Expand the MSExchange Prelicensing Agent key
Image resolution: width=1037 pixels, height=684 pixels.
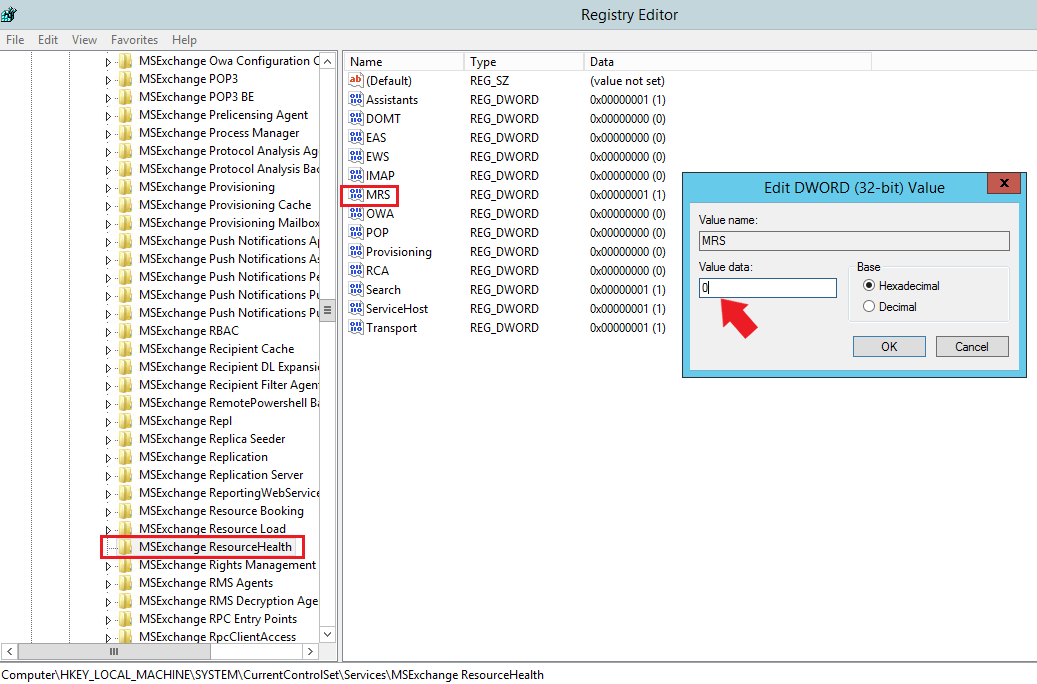(108, 116)
